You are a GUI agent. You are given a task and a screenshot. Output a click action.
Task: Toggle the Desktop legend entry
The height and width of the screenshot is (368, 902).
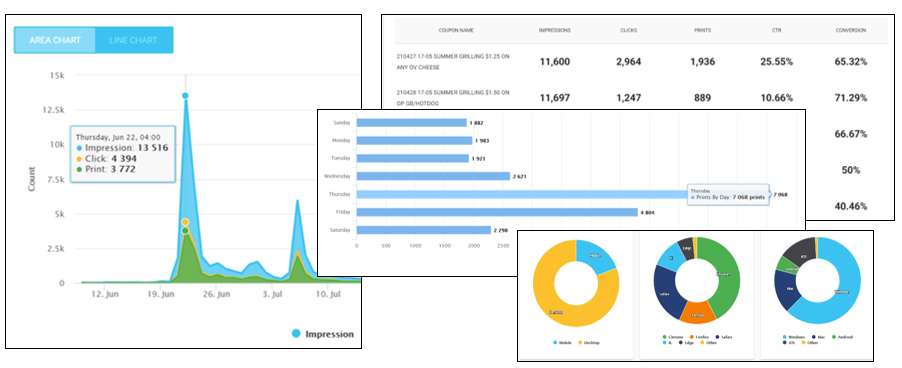pos(589,343)
